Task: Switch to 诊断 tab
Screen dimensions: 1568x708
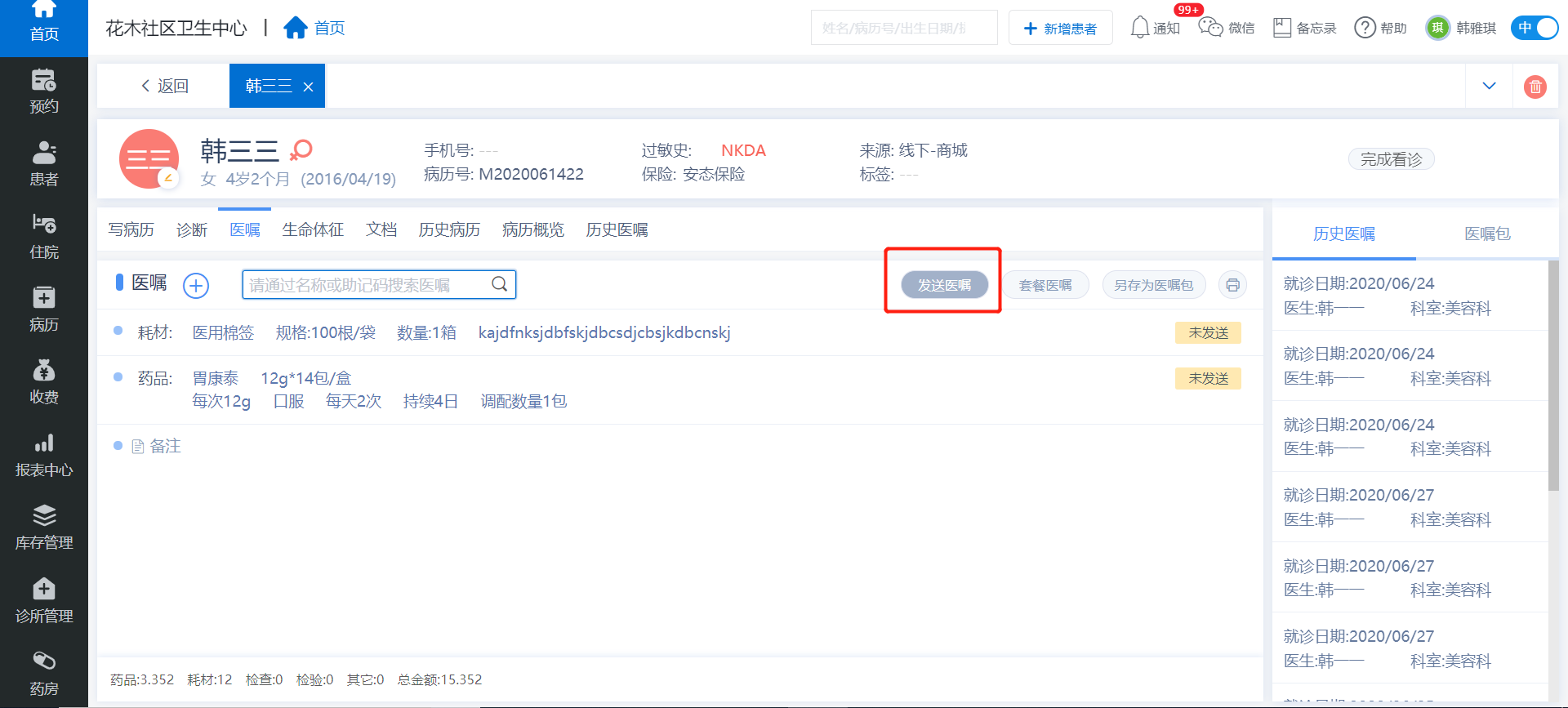Action: tap(192, 230)
